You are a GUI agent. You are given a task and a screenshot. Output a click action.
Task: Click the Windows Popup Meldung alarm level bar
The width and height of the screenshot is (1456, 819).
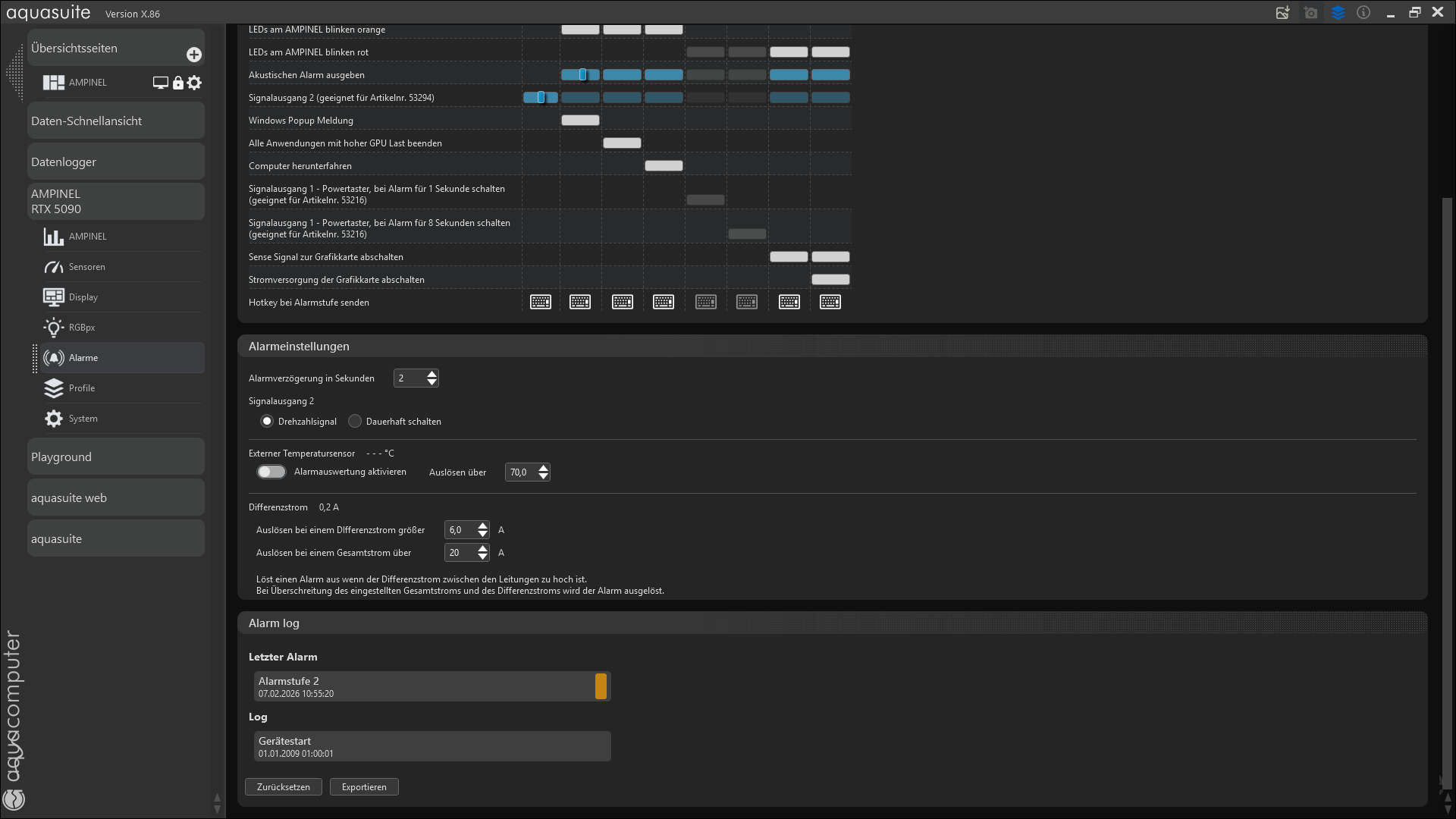[580, 120]
